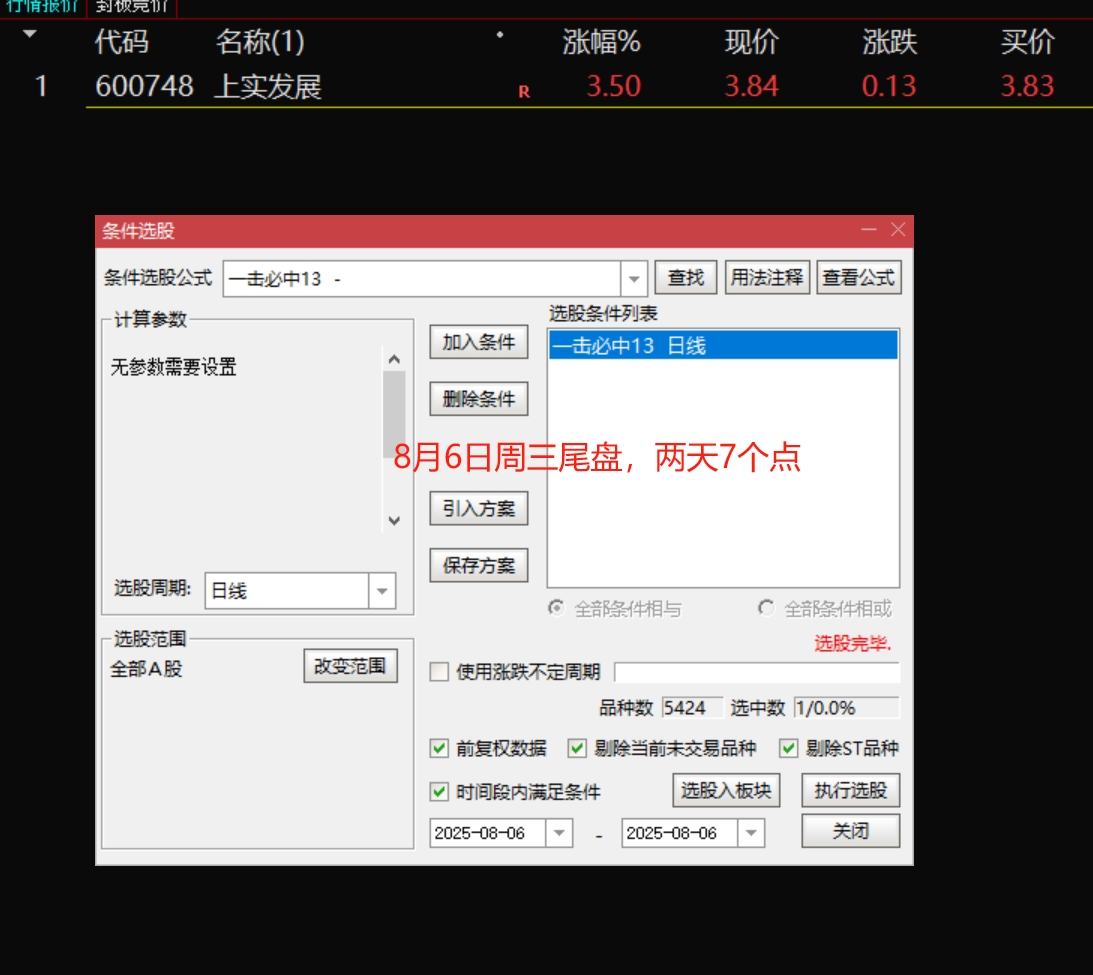
Task: Click stock name 上实发展
Action: pos(268,86)
